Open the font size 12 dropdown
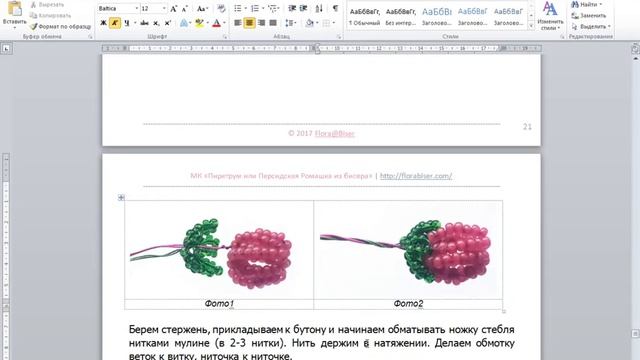The height and width of the screenshot is (360, 640). [x=164, y=9]
